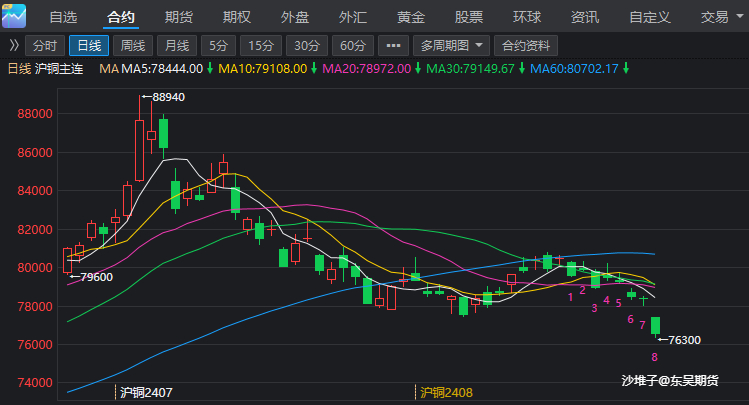Click the MA30:79149.67 value
749x405 pixels.
(470, 69)
